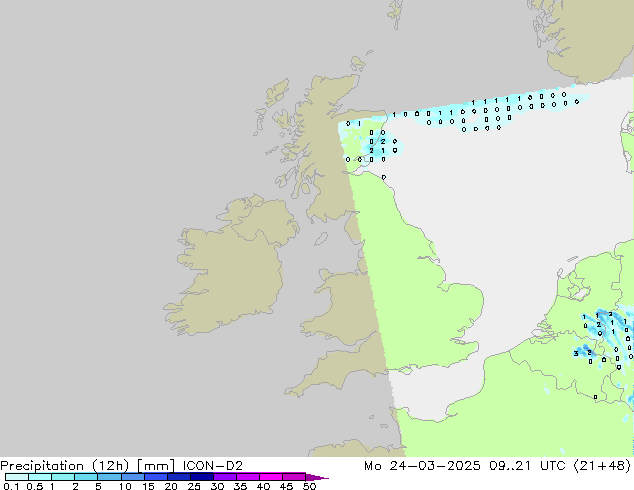Click the 40–45 mm magenta legend swatch
The image size is (634, 490).
tap(271, 477)
